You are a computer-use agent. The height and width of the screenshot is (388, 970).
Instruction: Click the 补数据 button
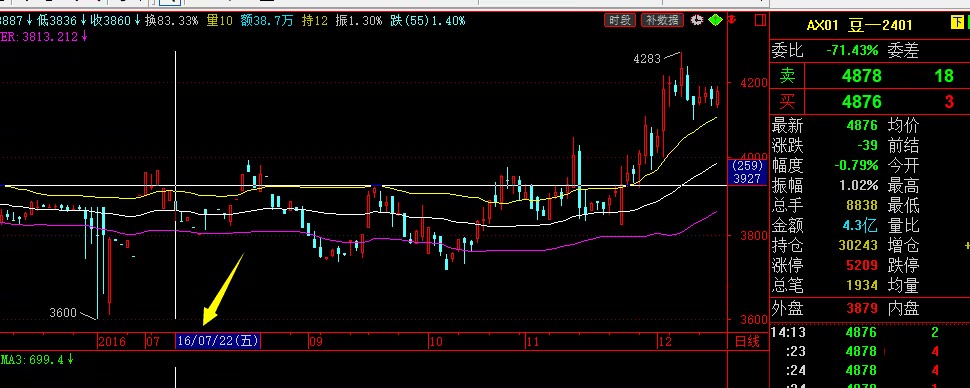coord(664,20)
